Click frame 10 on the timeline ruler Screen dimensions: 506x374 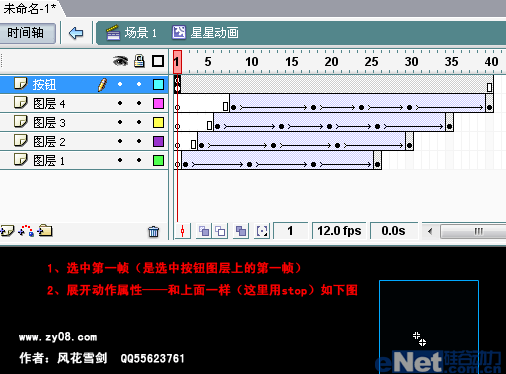pos(252,62)
